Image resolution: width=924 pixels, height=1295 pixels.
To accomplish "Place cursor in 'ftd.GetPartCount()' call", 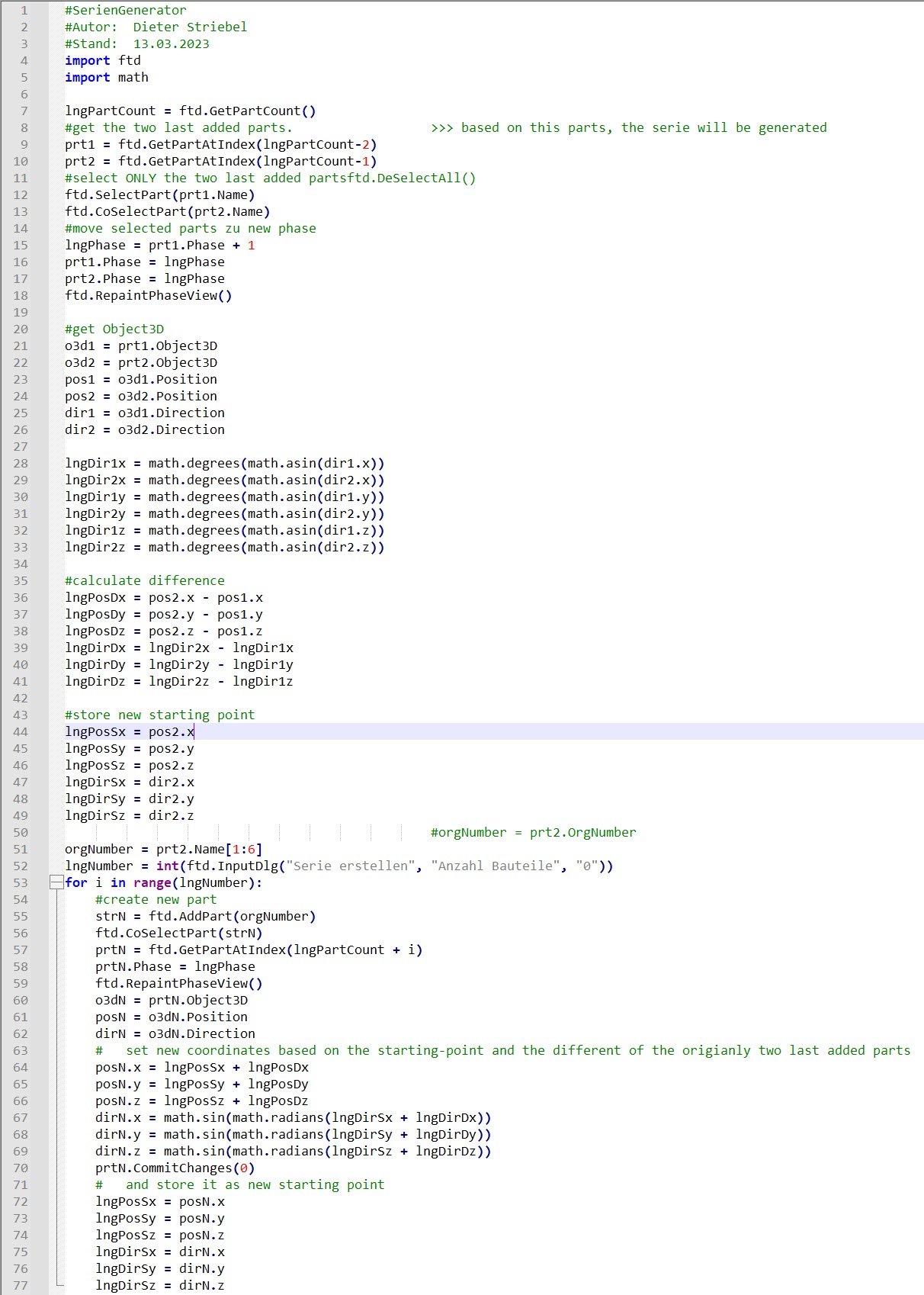I will click(x=247, y=111).
